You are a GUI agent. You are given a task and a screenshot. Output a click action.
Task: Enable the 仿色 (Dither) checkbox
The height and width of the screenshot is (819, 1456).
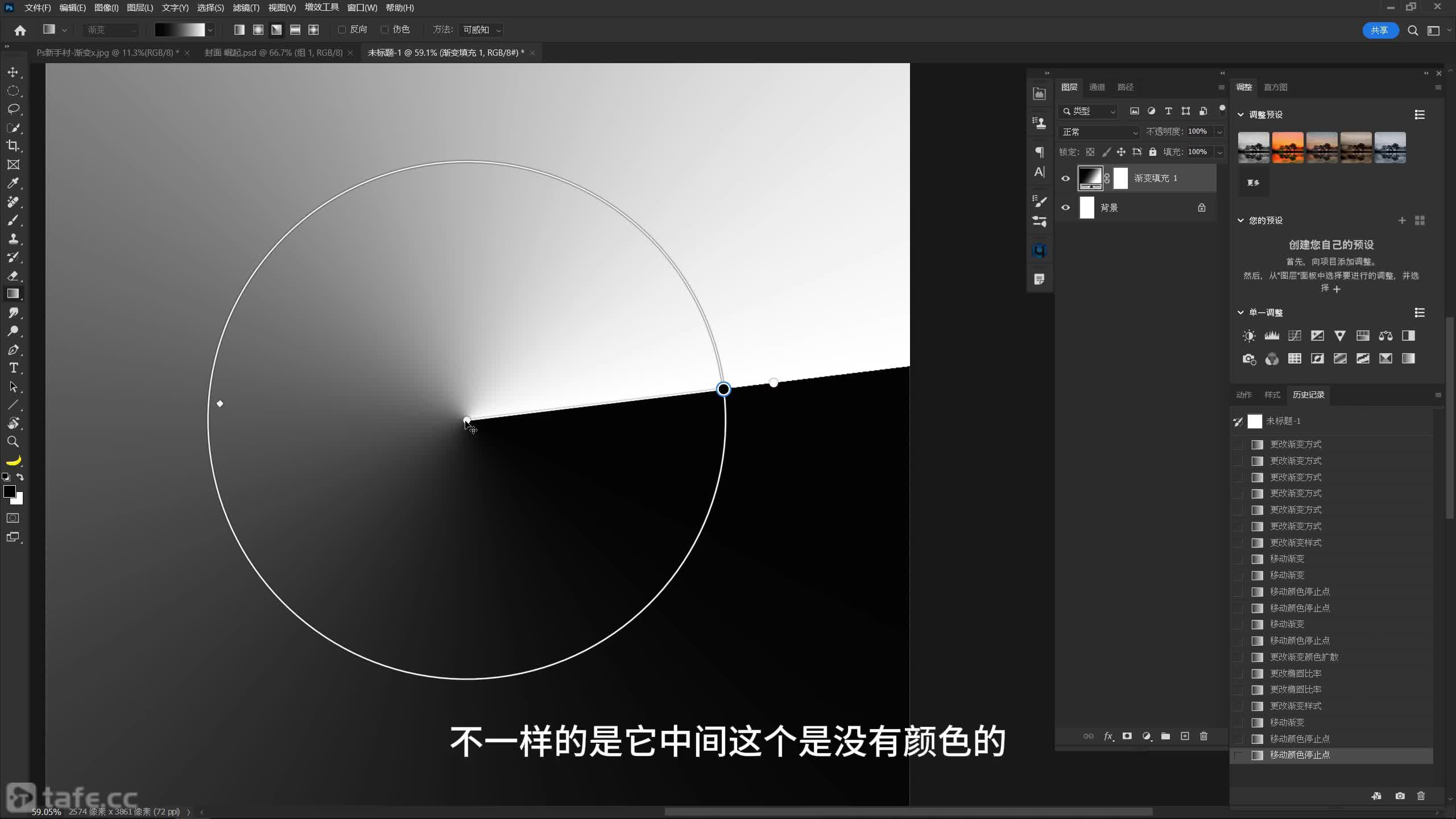click(384, 30)
